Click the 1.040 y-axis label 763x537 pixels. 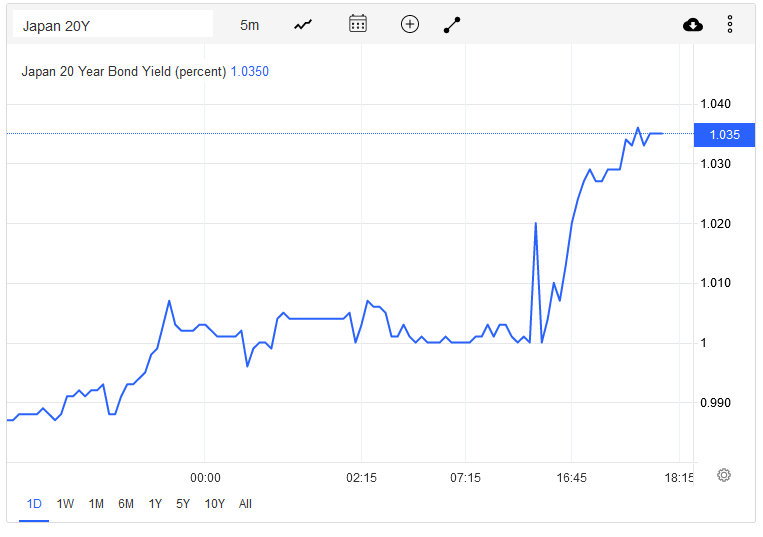tap(715, 104)
